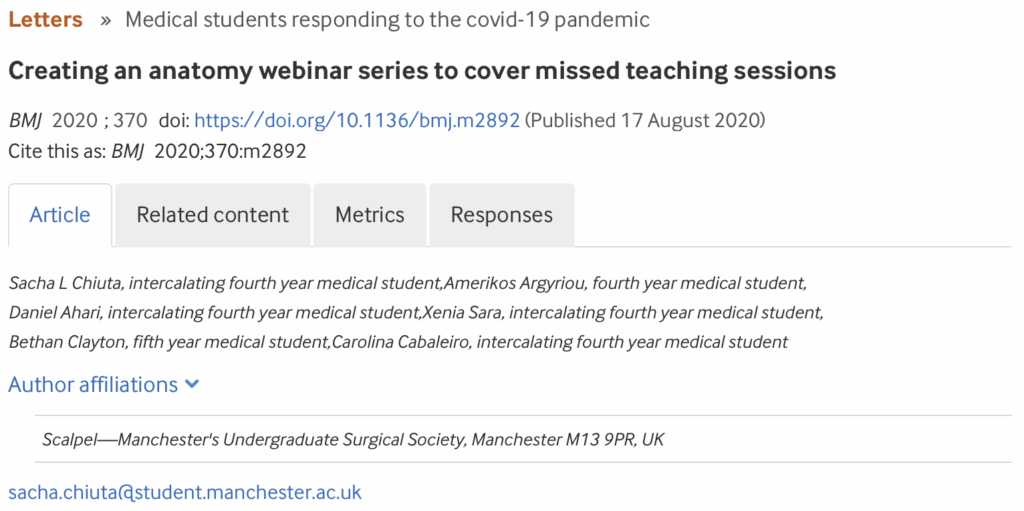Click the Author affiliations label
Image resolution: width=1024 pixels, height=511 pixels.
93,384
